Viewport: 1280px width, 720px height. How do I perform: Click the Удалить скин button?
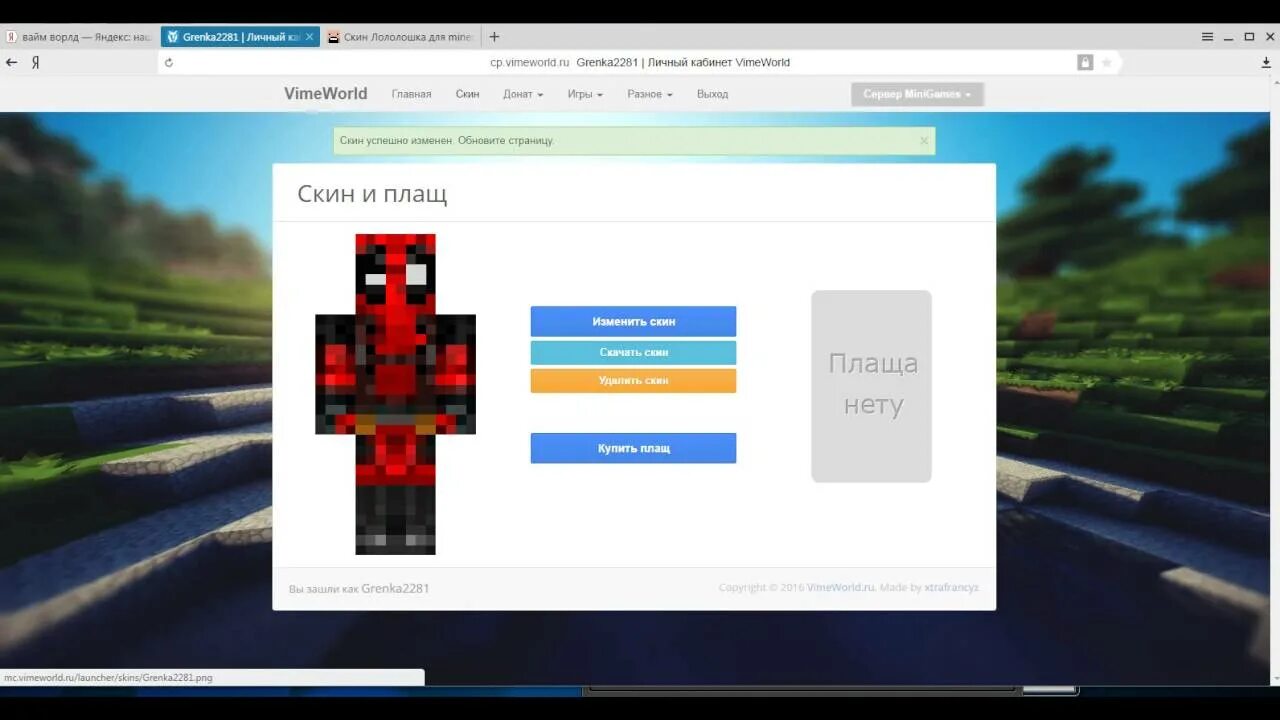point(633,381)
